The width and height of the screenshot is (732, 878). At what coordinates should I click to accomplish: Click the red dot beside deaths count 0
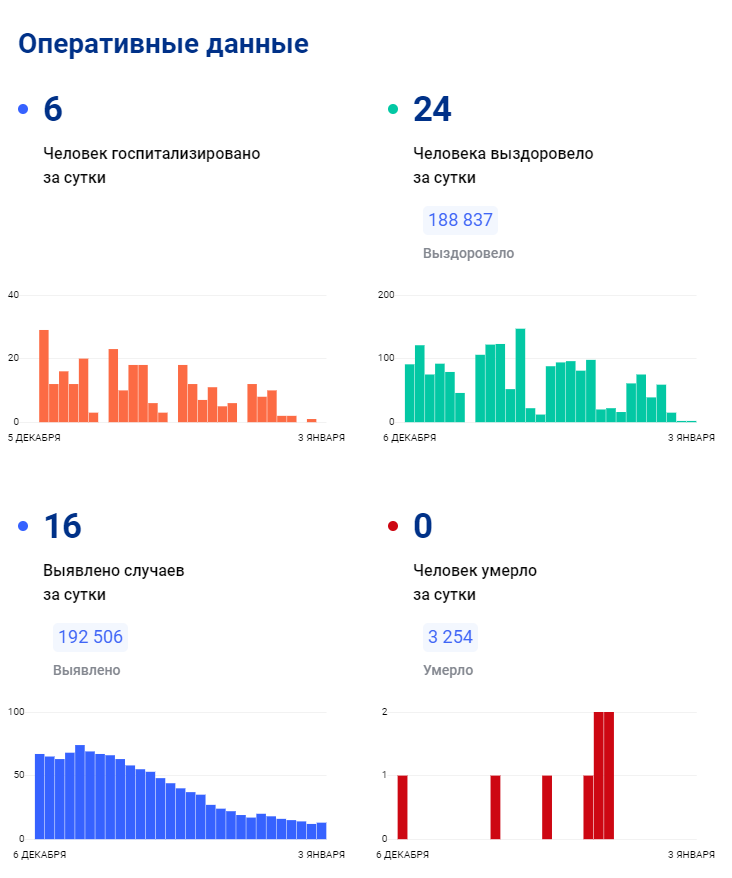[x=393, y=527]
